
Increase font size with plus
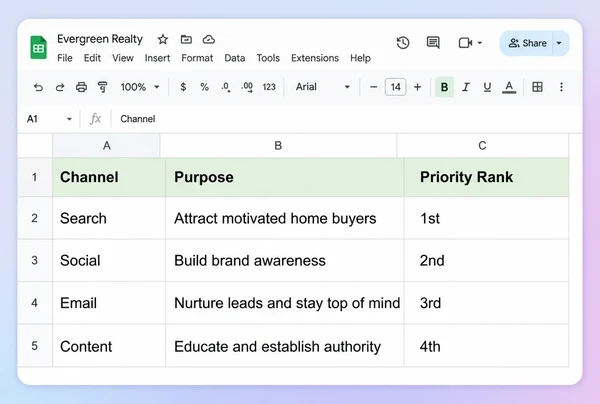point(417,87)
